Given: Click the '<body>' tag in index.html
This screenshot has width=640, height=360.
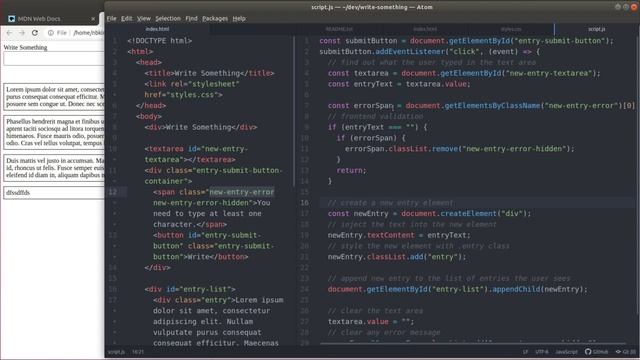Looking at the screenshot, I should [149, 116].
